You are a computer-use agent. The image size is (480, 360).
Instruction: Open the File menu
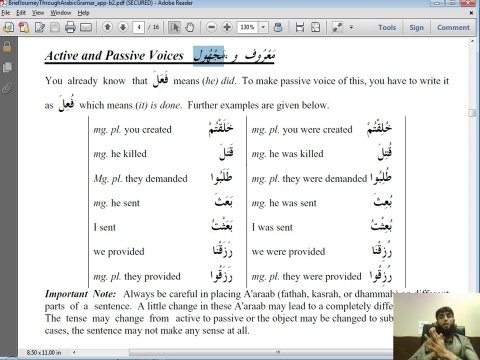pyautogui.click(x=6, y=13)
